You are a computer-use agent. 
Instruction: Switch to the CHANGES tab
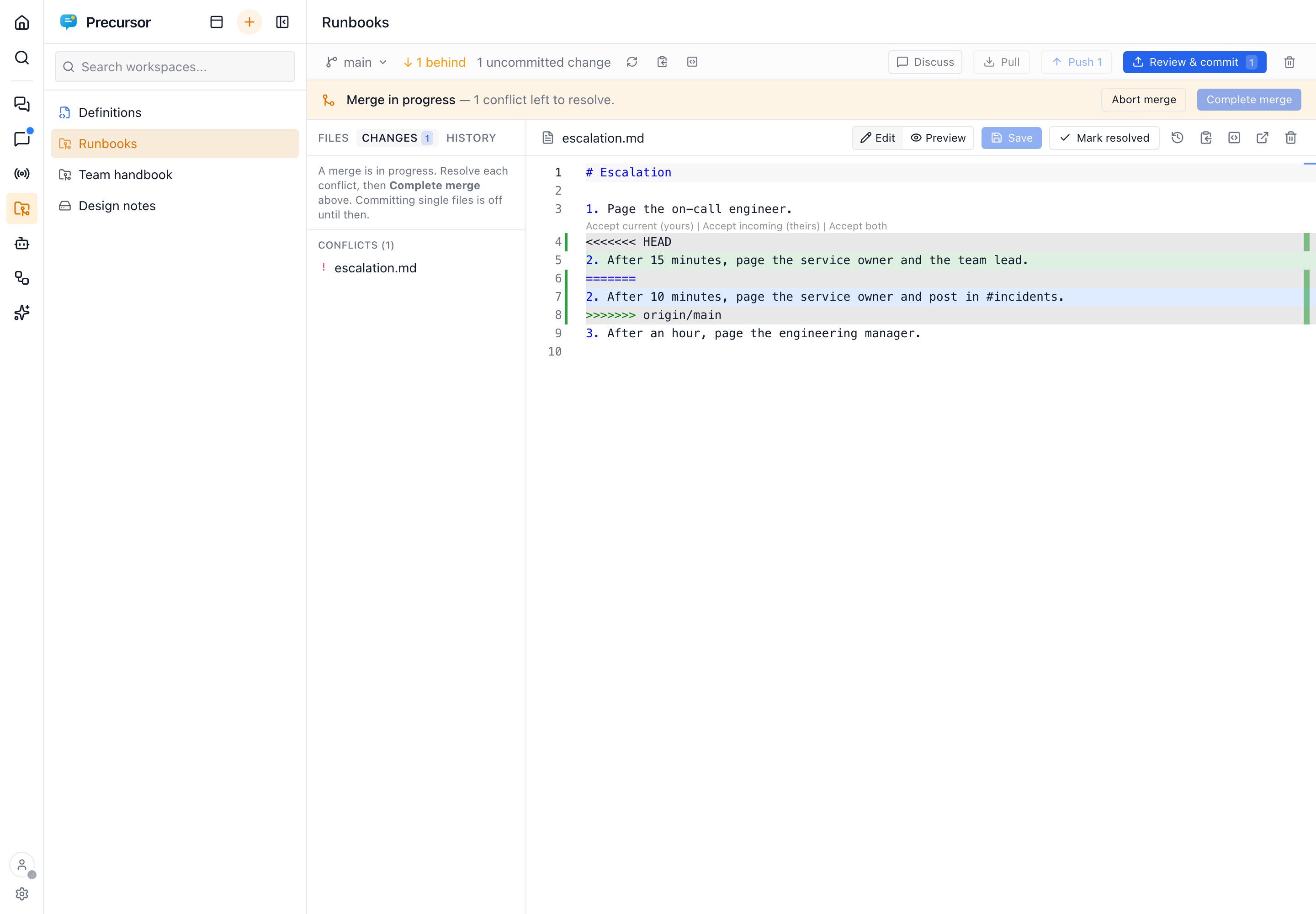tap(398, 138)
